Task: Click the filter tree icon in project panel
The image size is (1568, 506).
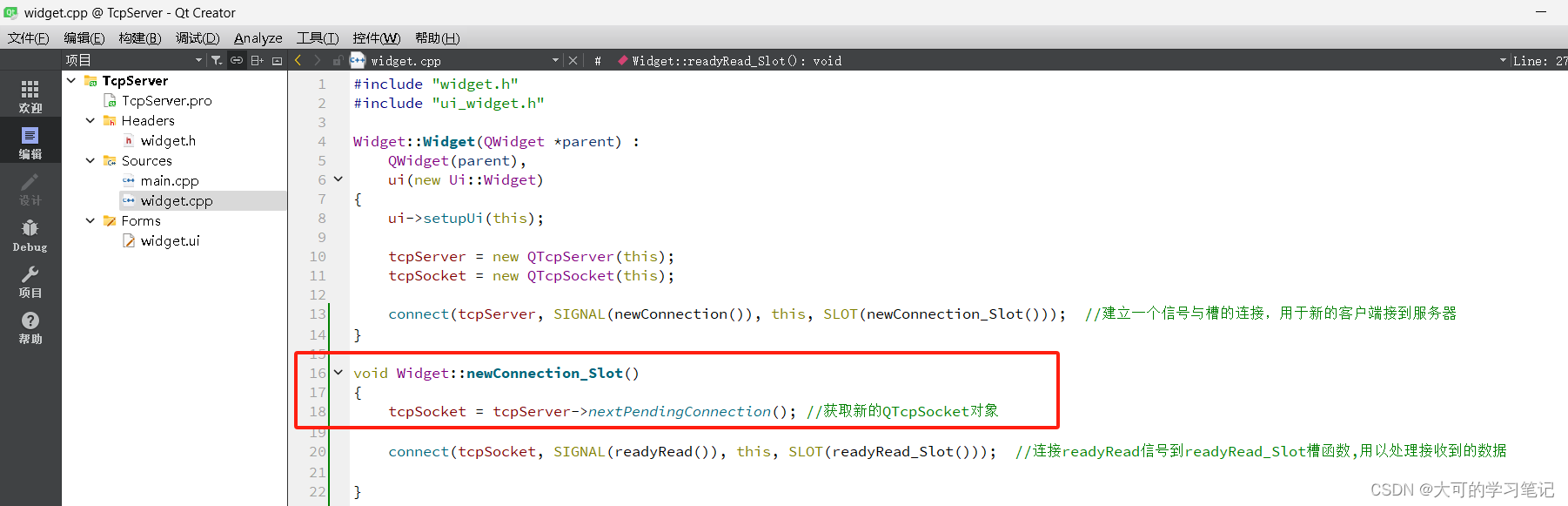Action: [217, 60]
